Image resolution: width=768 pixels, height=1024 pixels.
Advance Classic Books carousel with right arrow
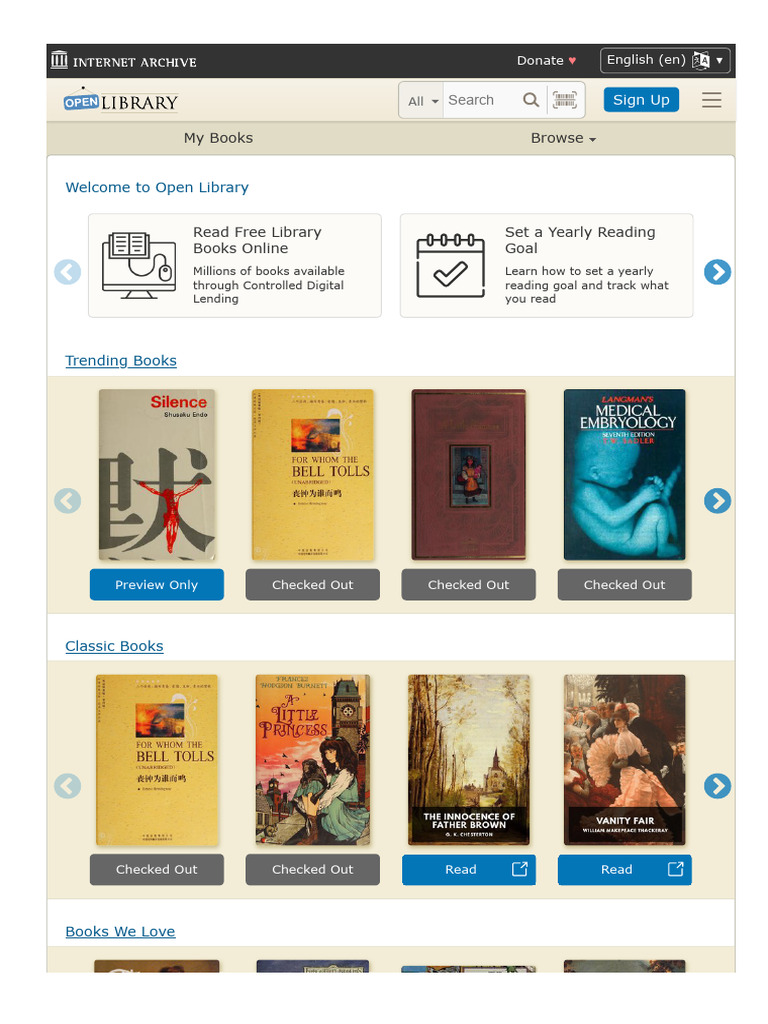(x=717, y=786)
